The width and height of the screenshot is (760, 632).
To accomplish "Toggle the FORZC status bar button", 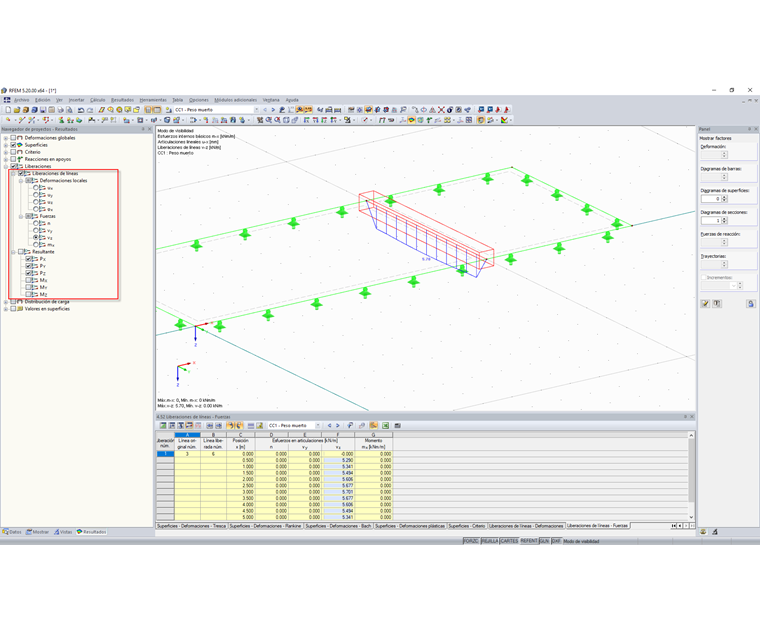I will tap(471, 541).
